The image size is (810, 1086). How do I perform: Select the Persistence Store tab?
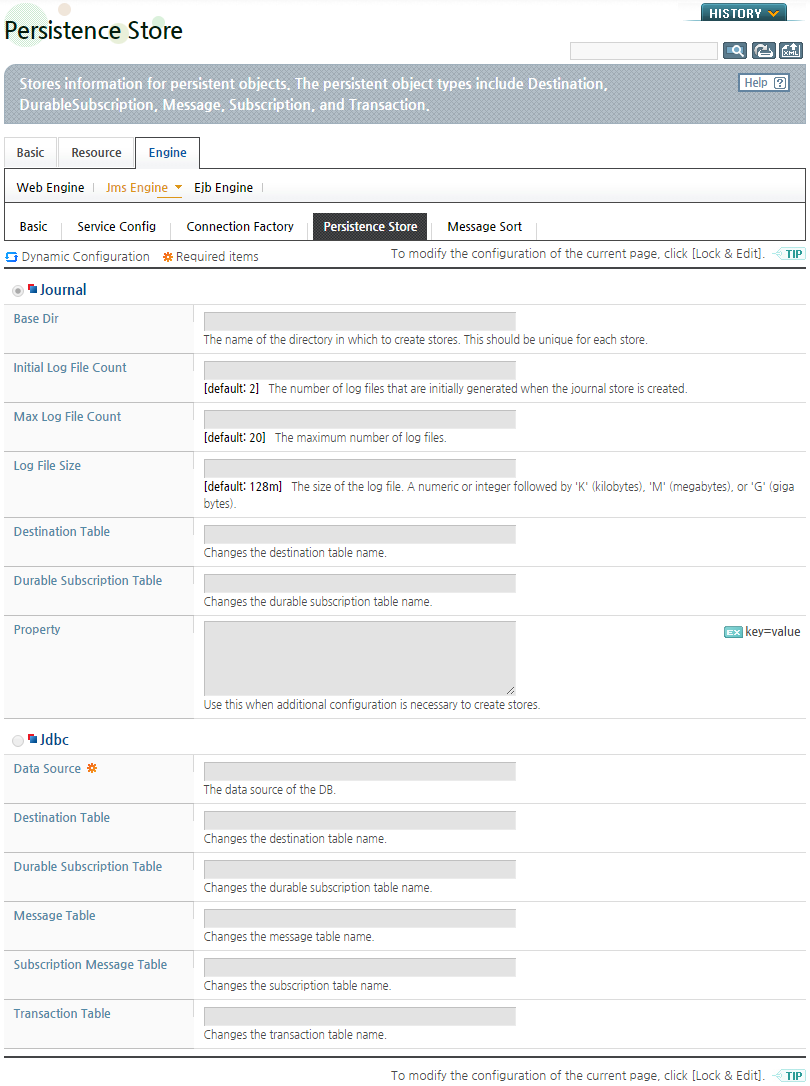(x=370, y=226)
